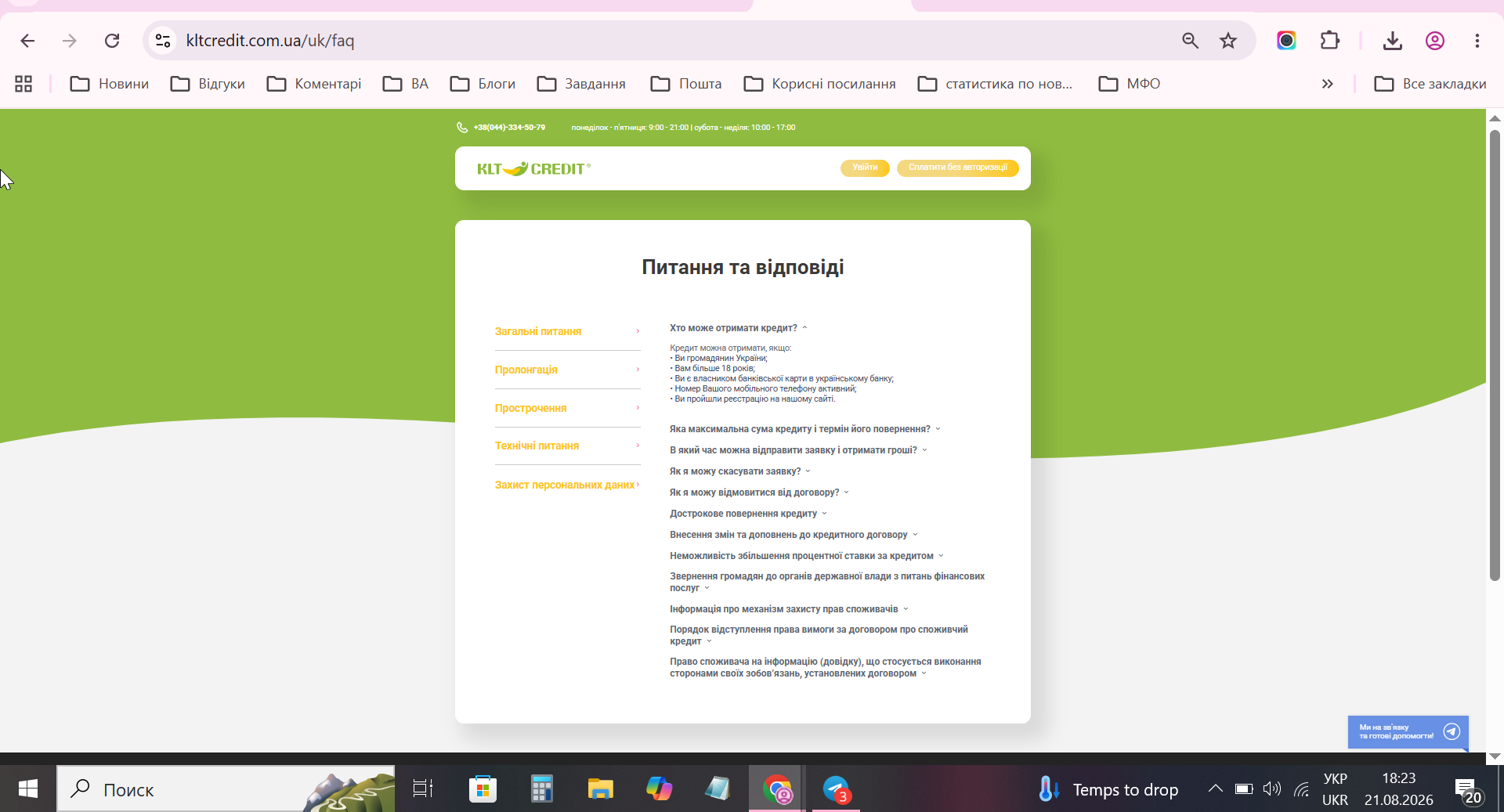
Task: Expand 'Інформація про механізм захисту прав споживачів'
Action: (790, 609)
